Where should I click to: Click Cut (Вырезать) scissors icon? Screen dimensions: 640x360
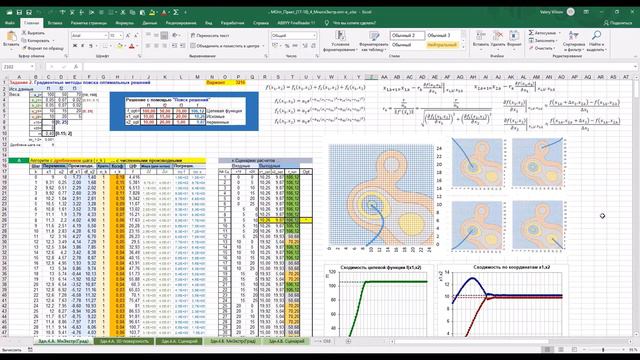24,33
